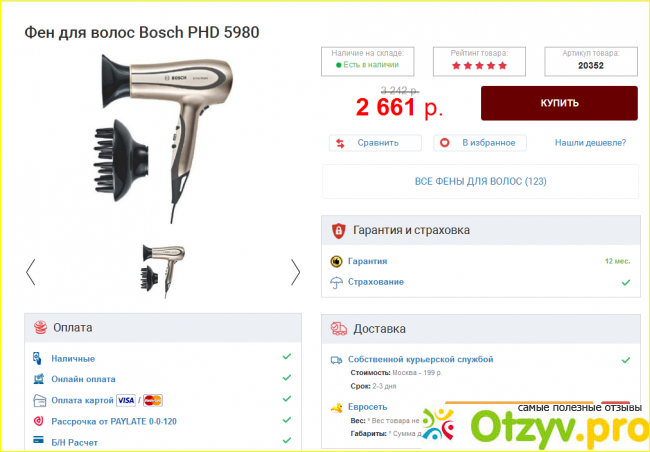Viewport: 650px width, 452px height.
Task: Follow the Нашли дешевле? link
Action: coord(590,143)
